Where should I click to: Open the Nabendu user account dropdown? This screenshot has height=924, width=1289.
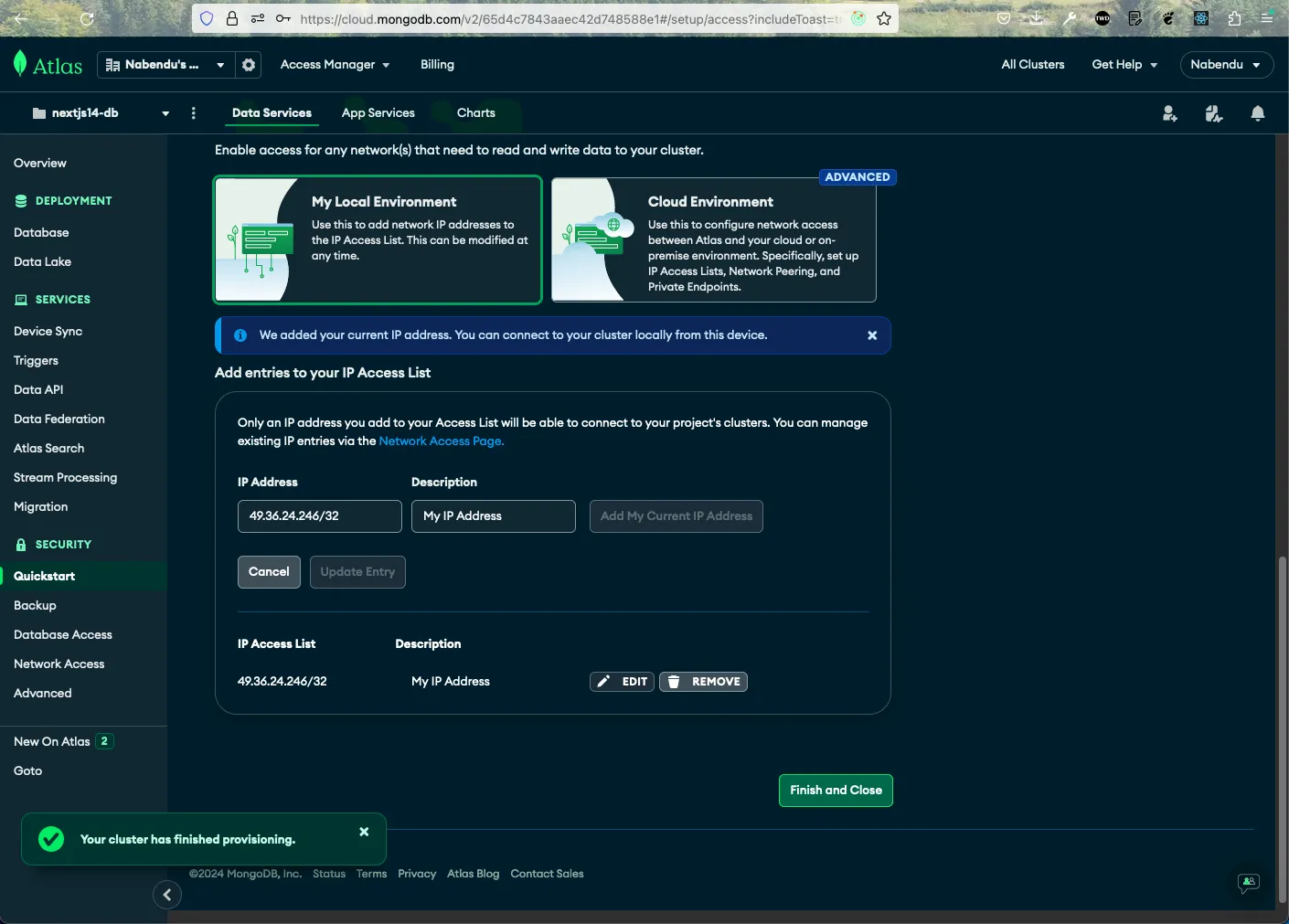tap(1227, 65)
